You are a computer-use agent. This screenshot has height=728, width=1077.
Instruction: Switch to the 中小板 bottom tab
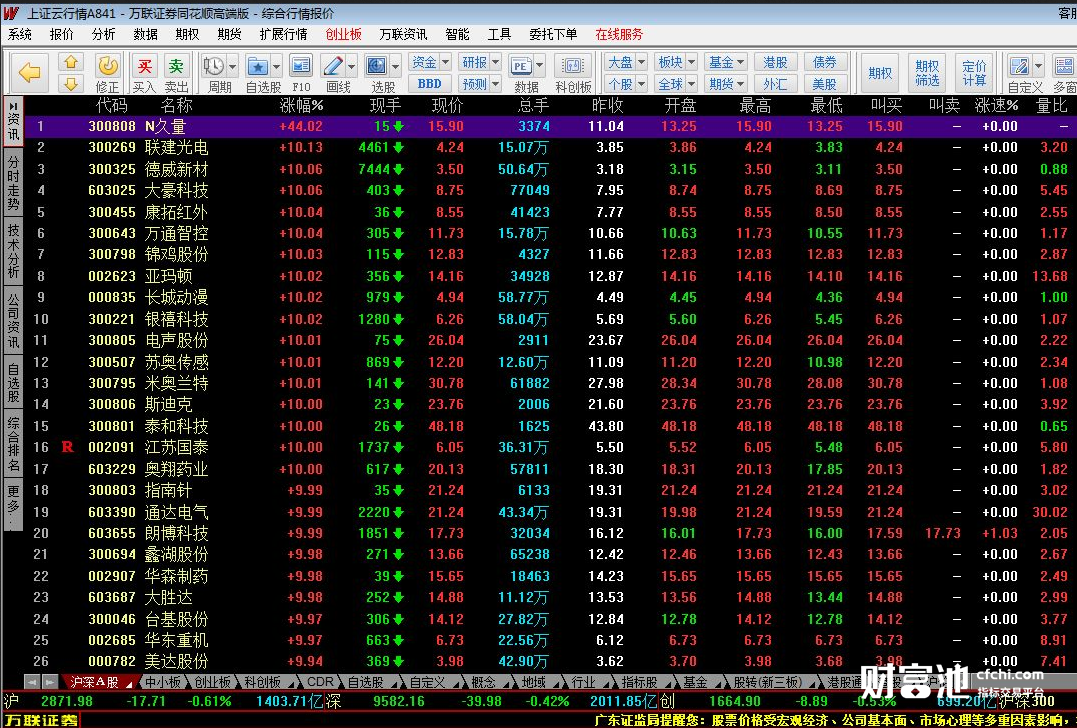(162, 682)
